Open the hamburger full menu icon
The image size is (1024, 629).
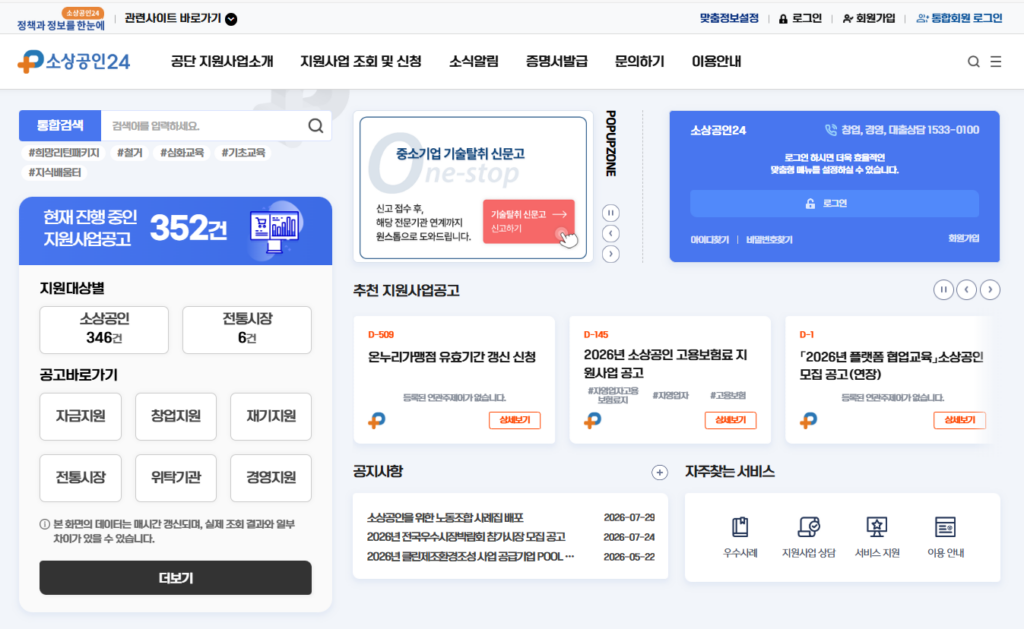pos(995,61)
